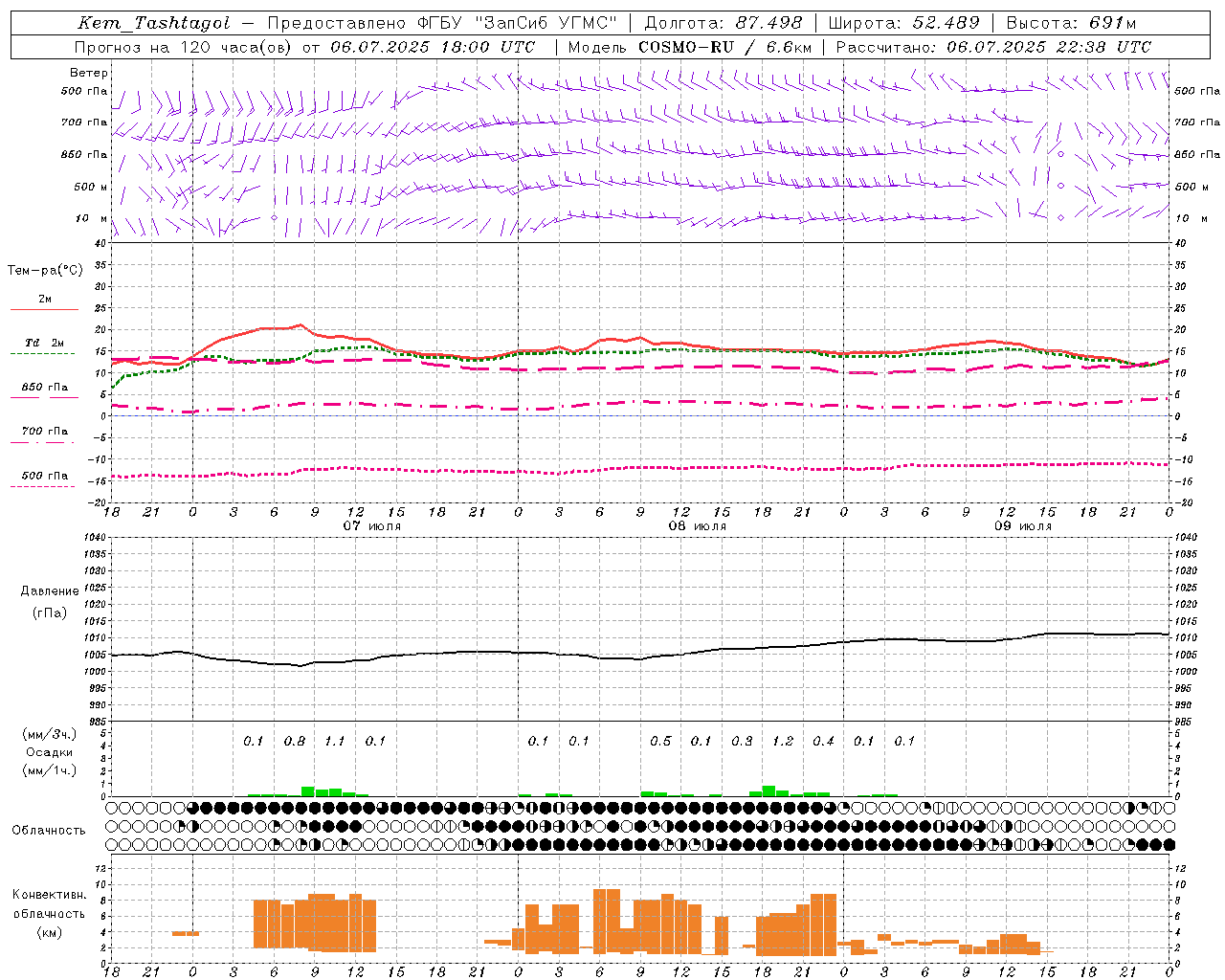This screenshot has width=1225, height=980.
Task: Click the Td 2м dew point legend entry
Action: tap(45, 343)
